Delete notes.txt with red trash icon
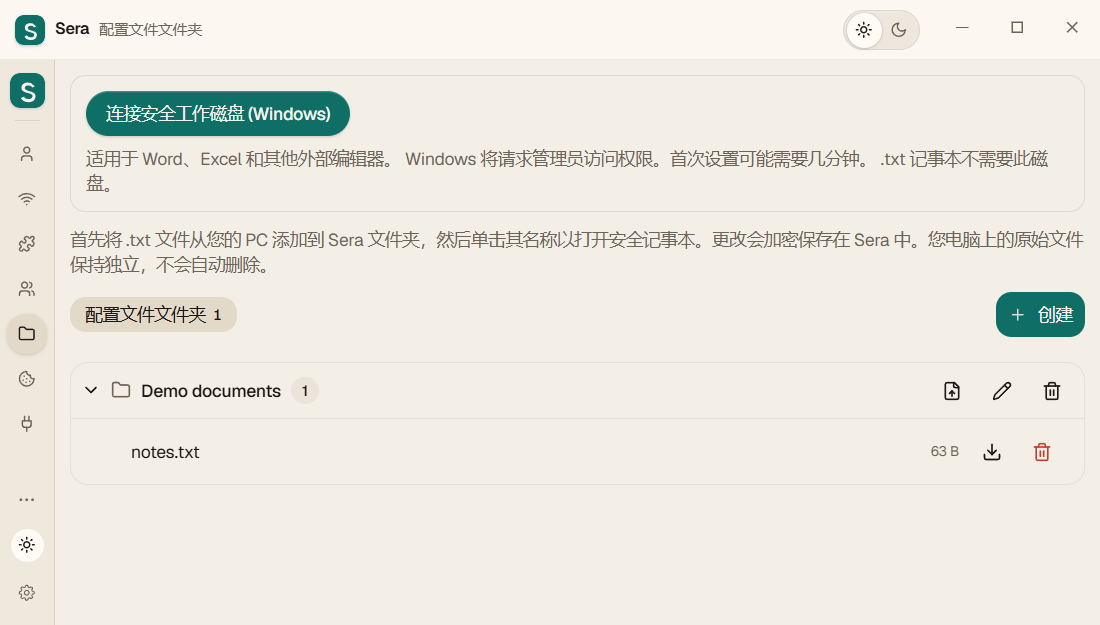This screenshot has height=625, width=1100. pos(1042,452)
